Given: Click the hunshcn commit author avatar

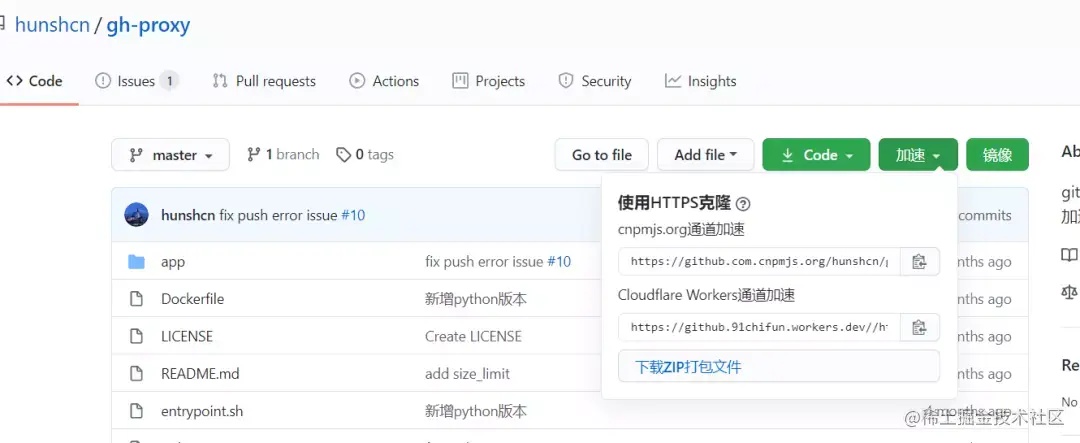Looking at the screenshot, I should 136,215.
